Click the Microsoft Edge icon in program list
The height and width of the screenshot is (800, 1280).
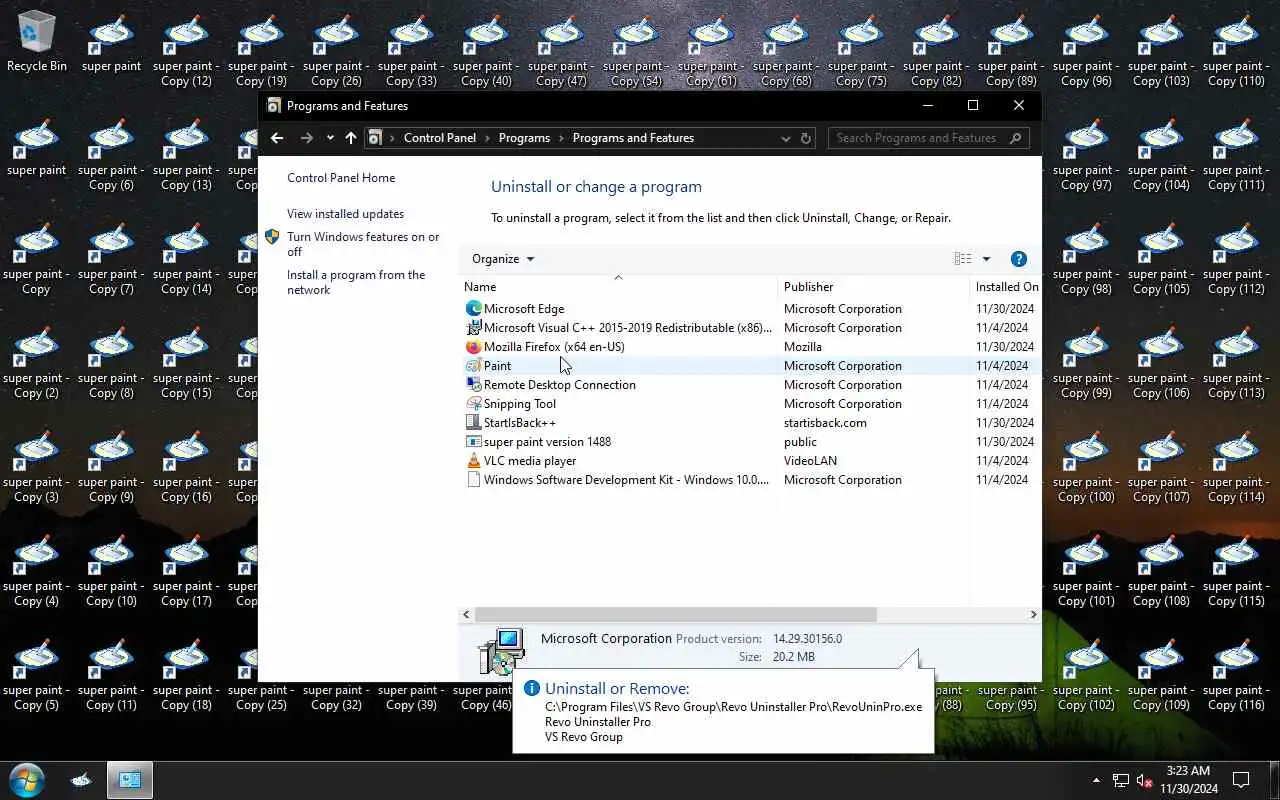click(474, 309)
